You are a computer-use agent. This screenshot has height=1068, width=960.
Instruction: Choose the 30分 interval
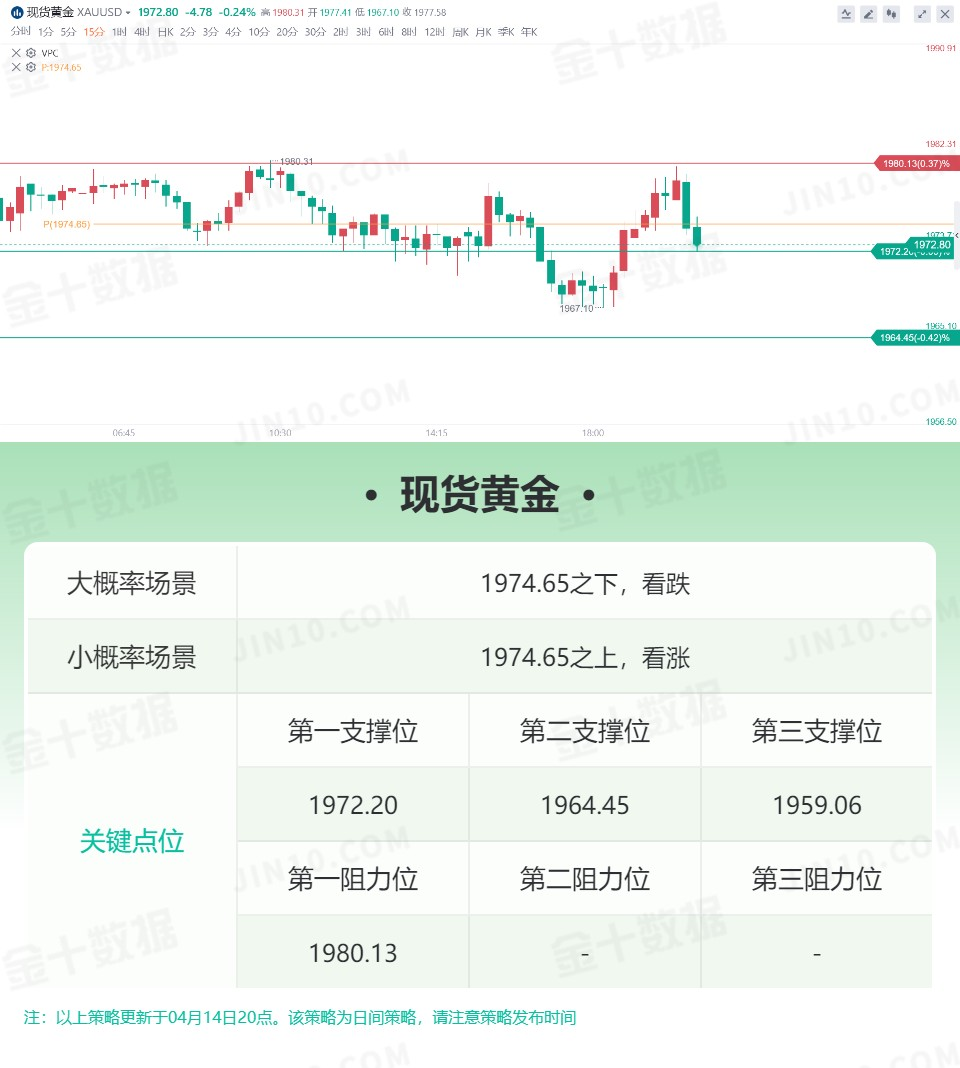point(315,32)
